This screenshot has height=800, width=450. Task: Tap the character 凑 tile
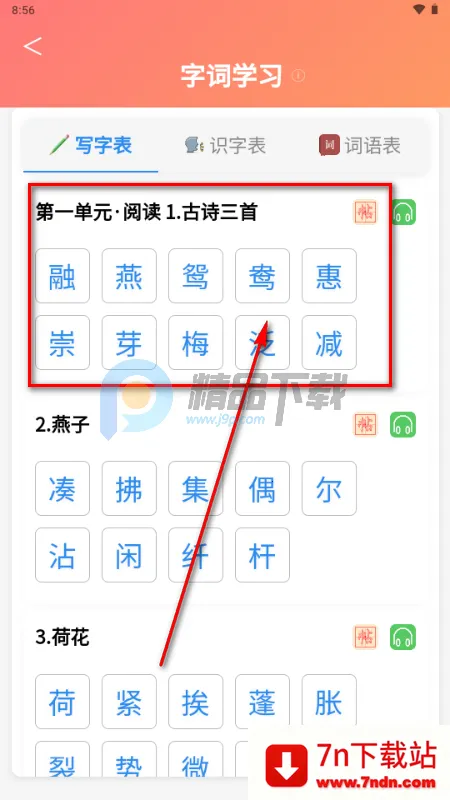tap(62, 488)
